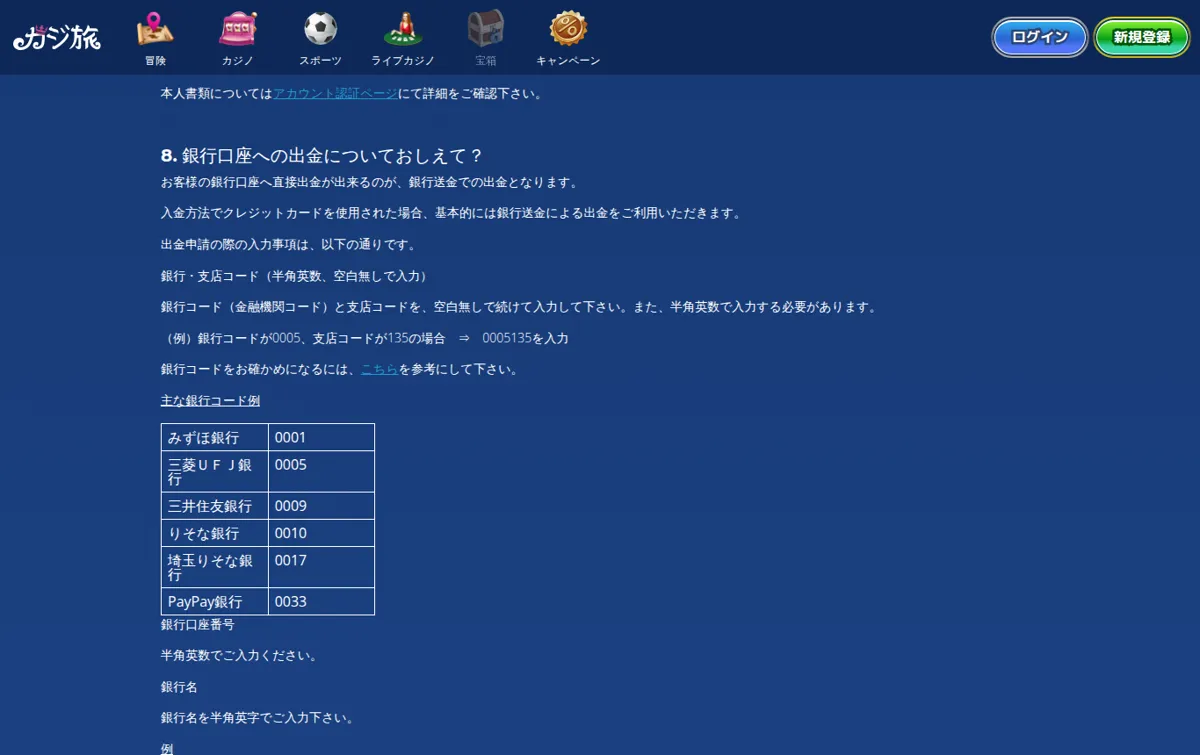
Task: Select the ライブカジノ menu label
Action: tap(404, 61)
